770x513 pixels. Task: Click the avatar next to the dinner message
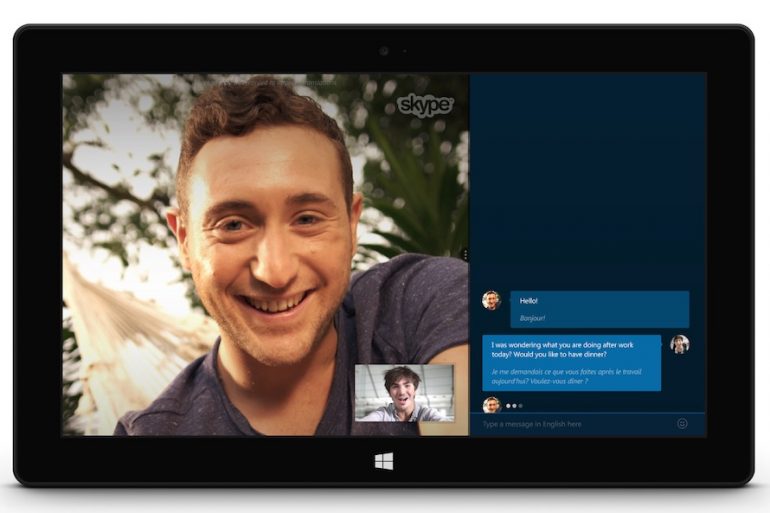680,344
